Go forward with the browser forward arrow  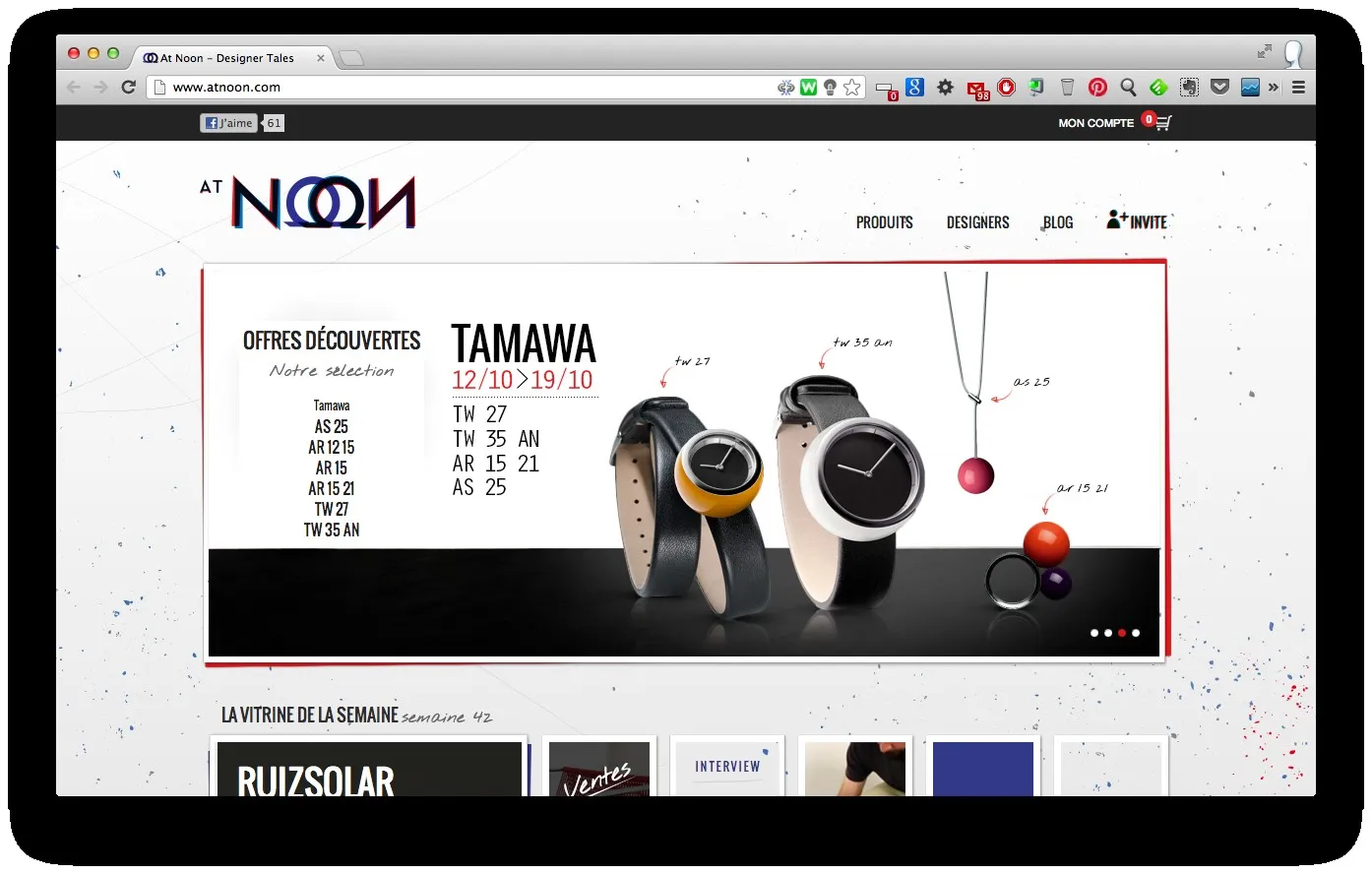tap(100, 88)
